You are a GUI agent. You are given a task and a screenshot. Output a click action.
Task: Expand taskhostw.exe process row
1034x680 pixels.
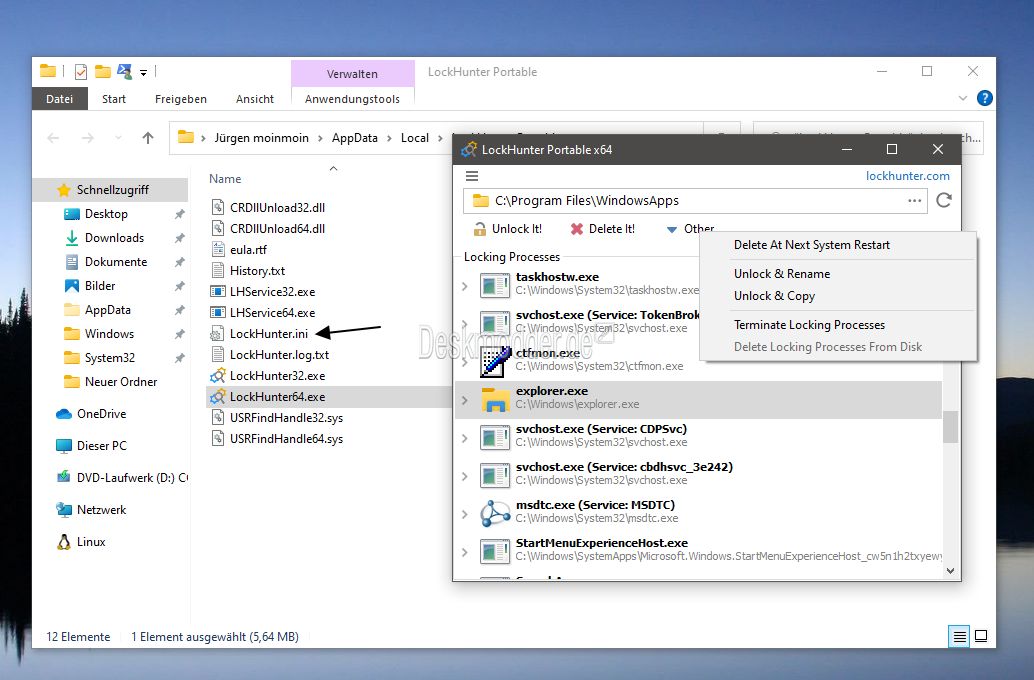pyautogui.click(x=465, y=286)
